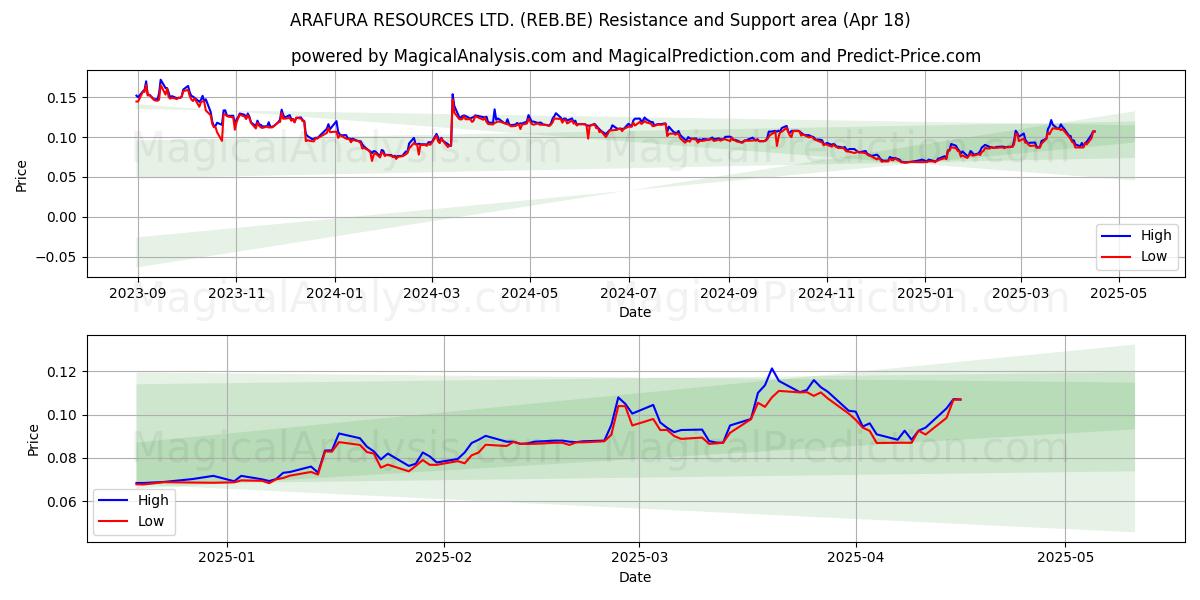Click the '2024-01' date tick label
This screenshot has width=1200, height=600.
click(x=334, y=293)
